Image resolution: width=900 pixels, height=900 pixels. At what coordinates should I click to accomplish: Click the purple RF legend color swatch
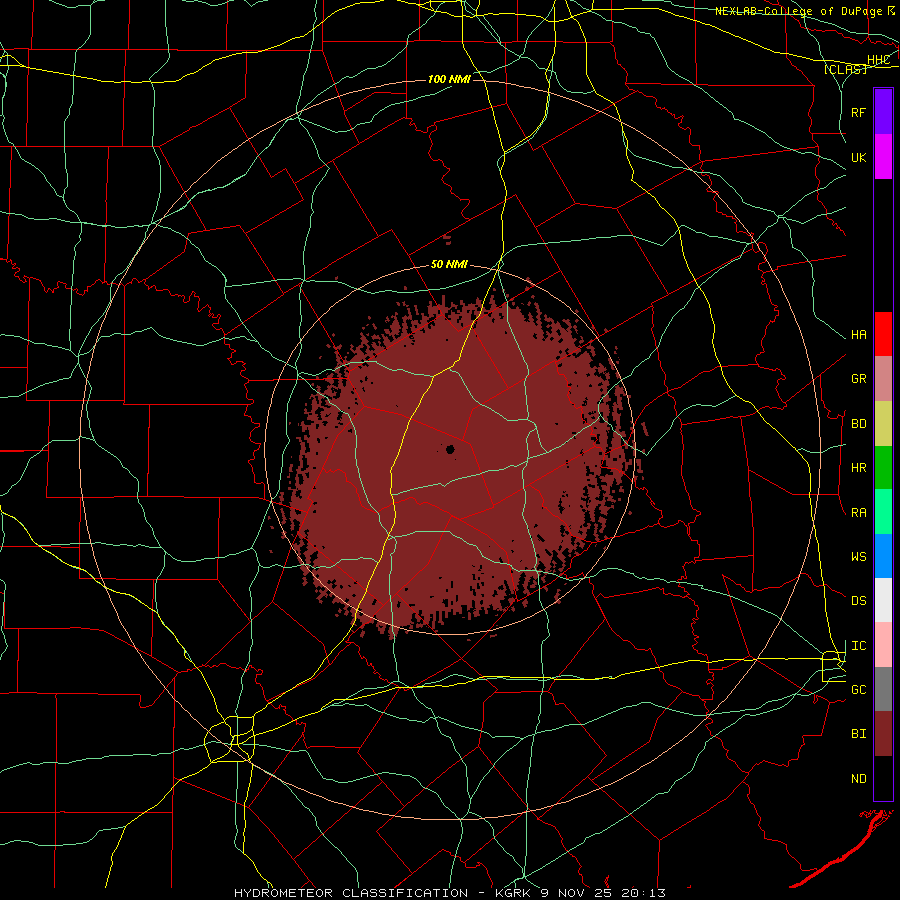pyautogui.click(x=883, y=112)
